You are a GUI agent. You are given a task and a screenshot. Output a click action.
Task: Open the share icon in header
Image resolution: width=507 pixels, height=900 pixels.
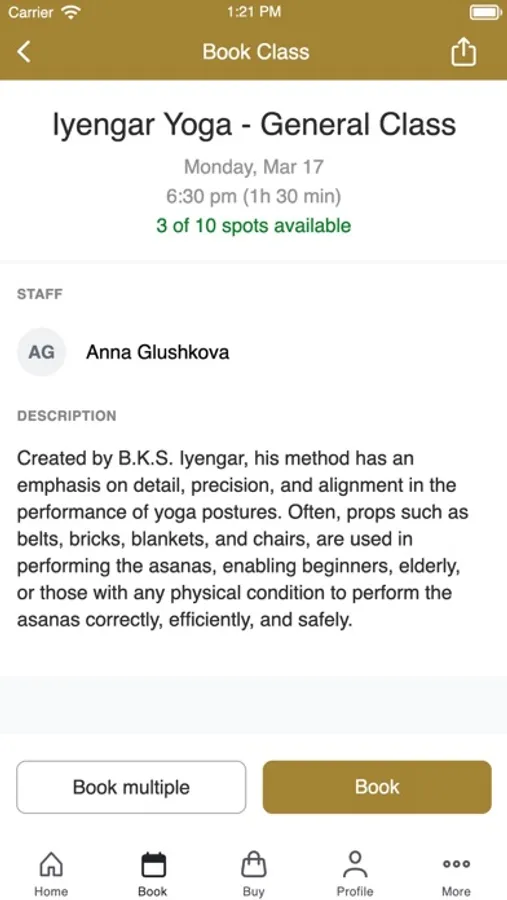click(x=463, y=53)
